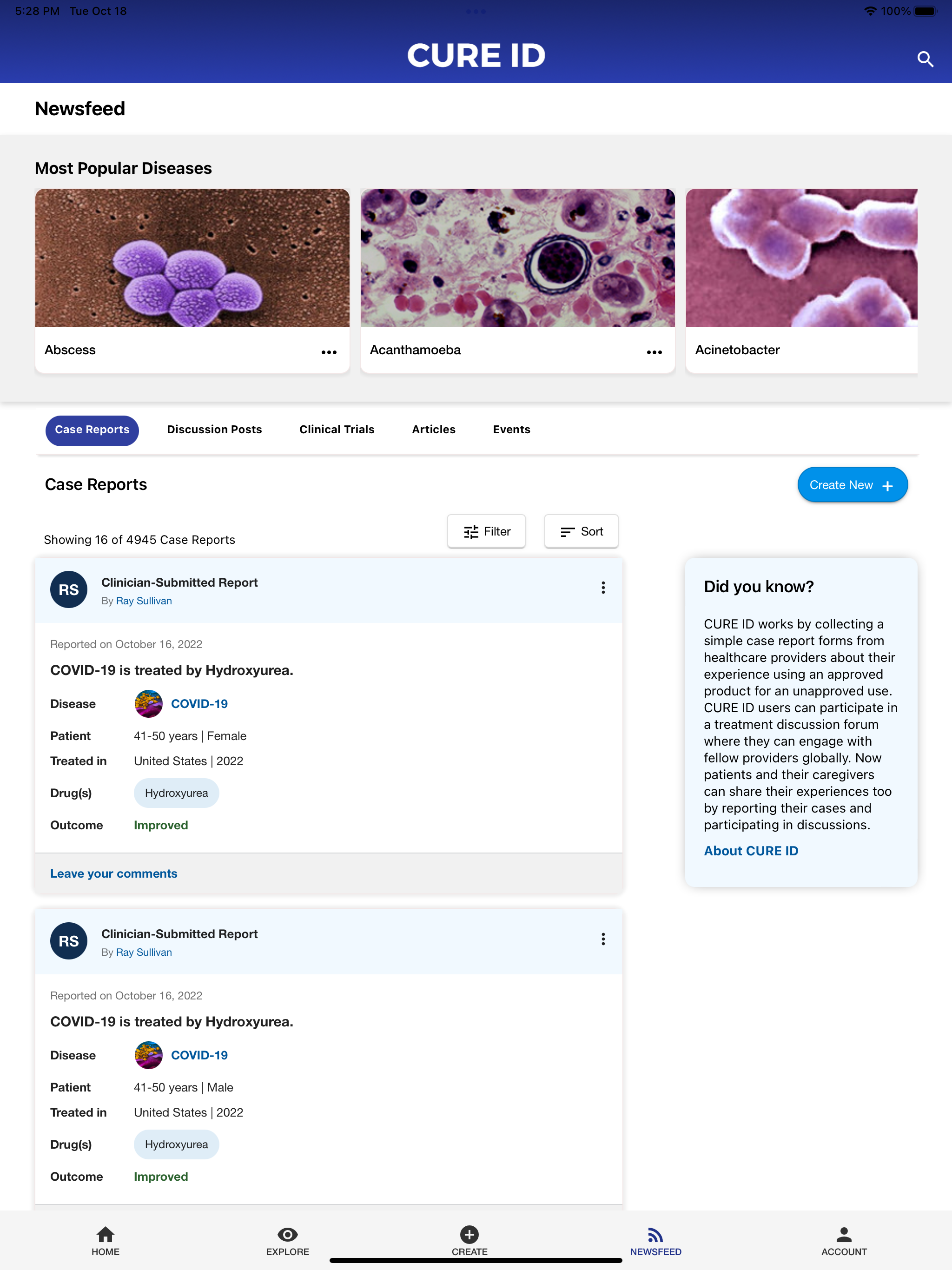952x1270 pixels.
Task: Switch to Clinical Trials tab
Action: 337,430
